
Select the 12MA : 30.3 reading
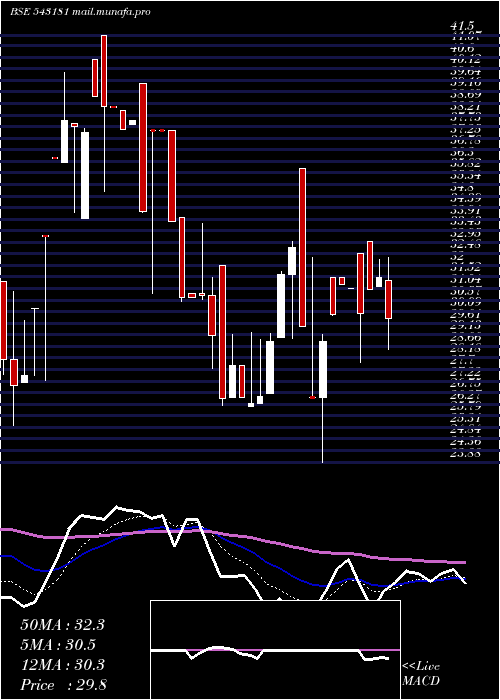click(62, 665)
